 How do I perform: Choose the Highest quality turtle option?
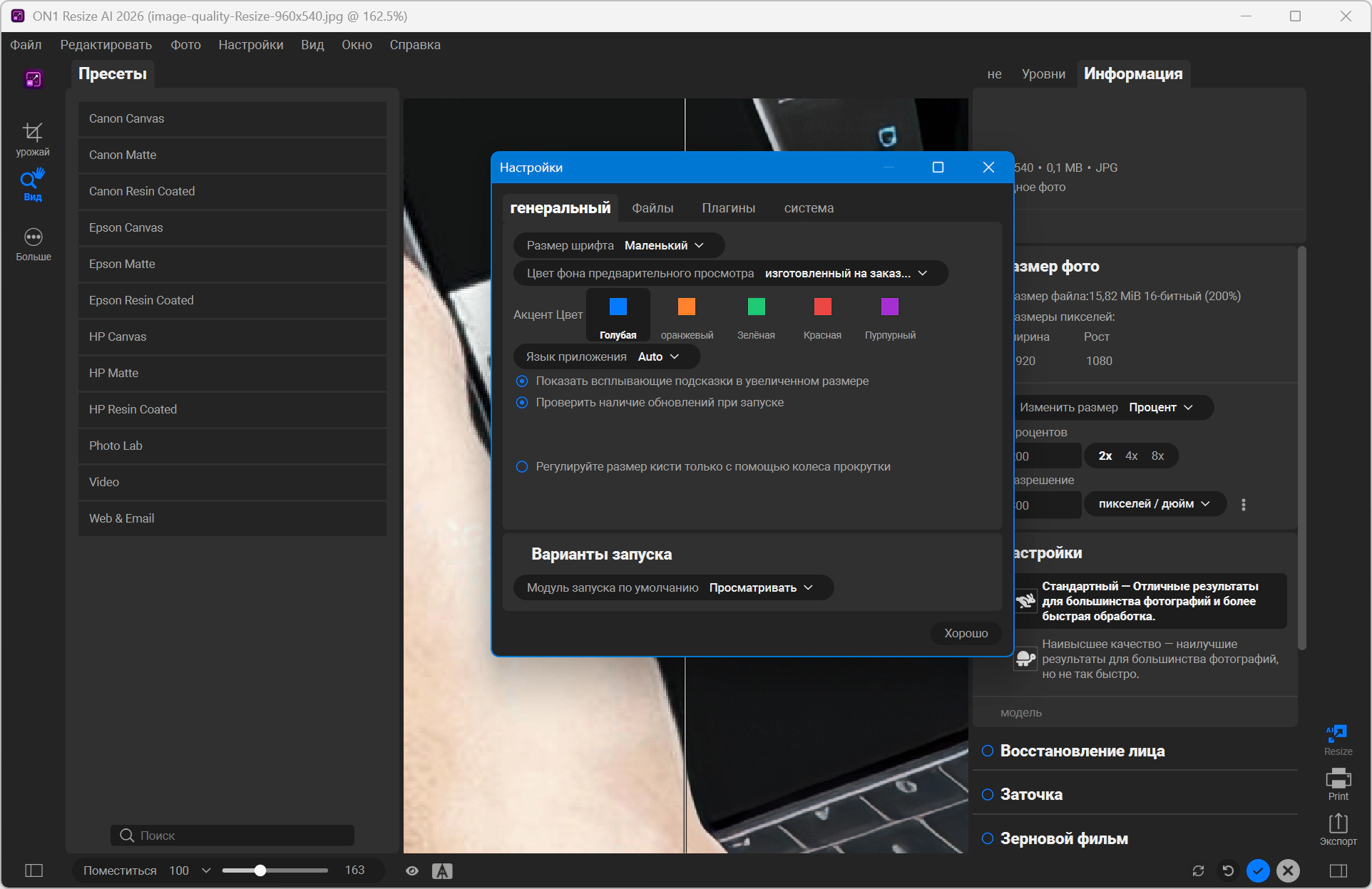[x=1150, y=659]
